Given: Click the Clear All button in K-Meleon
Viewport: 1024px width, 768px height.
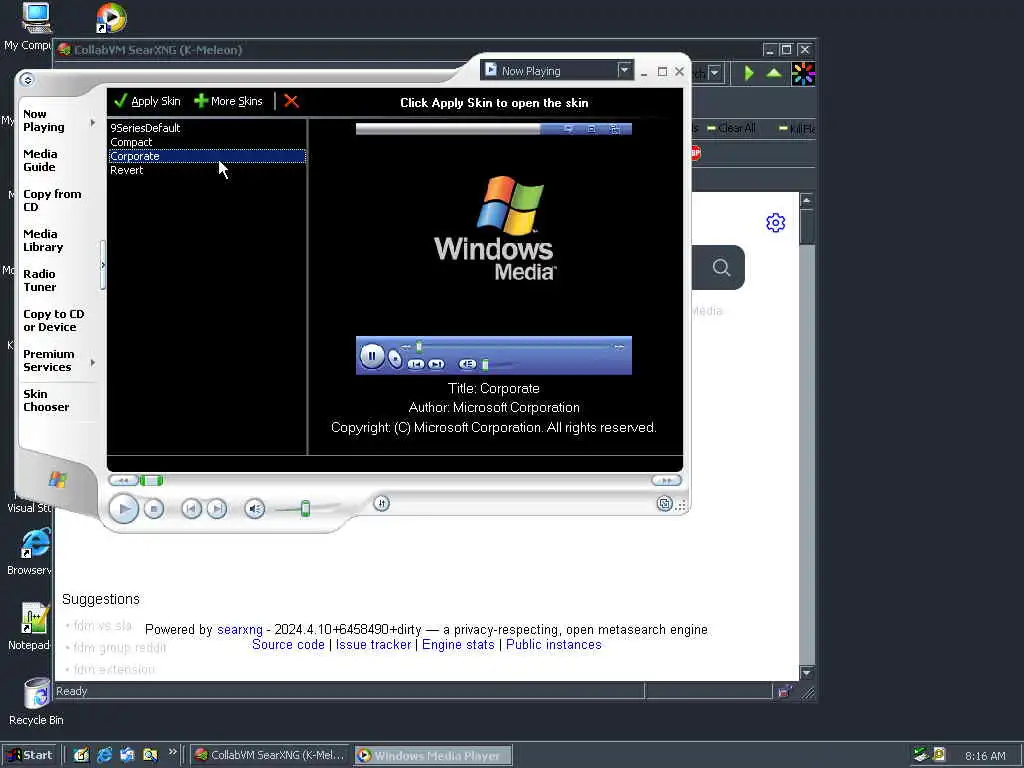Looking at the screenshot, I should click(731, 128).
